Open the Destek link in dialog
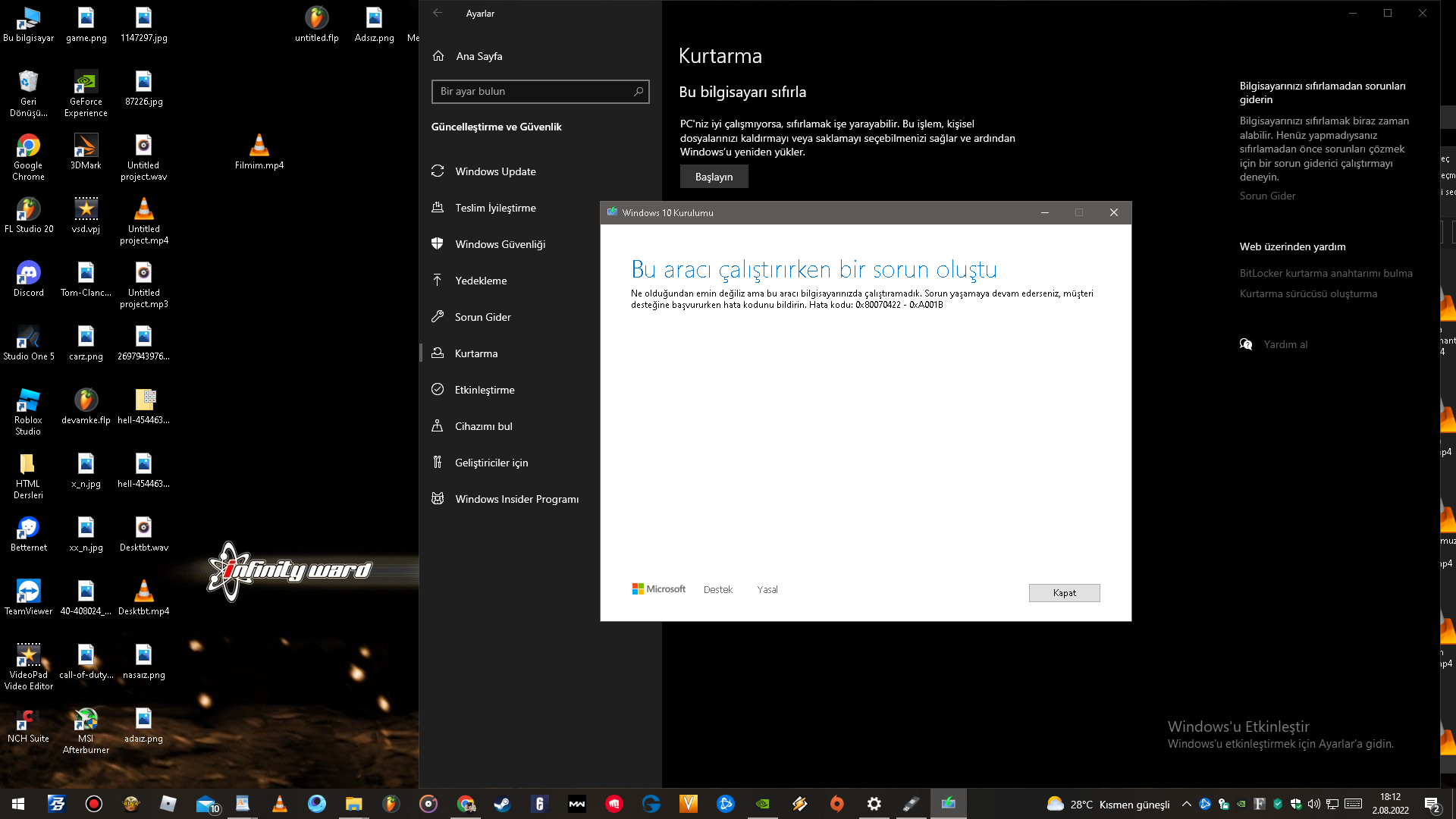Image resolution: width=1456 pixels, height=819 pixels. pos(717,590)
